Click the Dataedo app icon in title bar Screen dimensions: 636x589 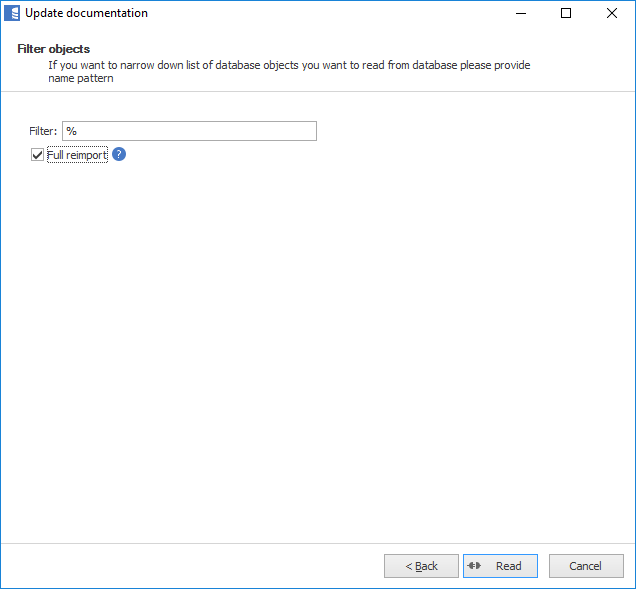[x=12, y=13]
